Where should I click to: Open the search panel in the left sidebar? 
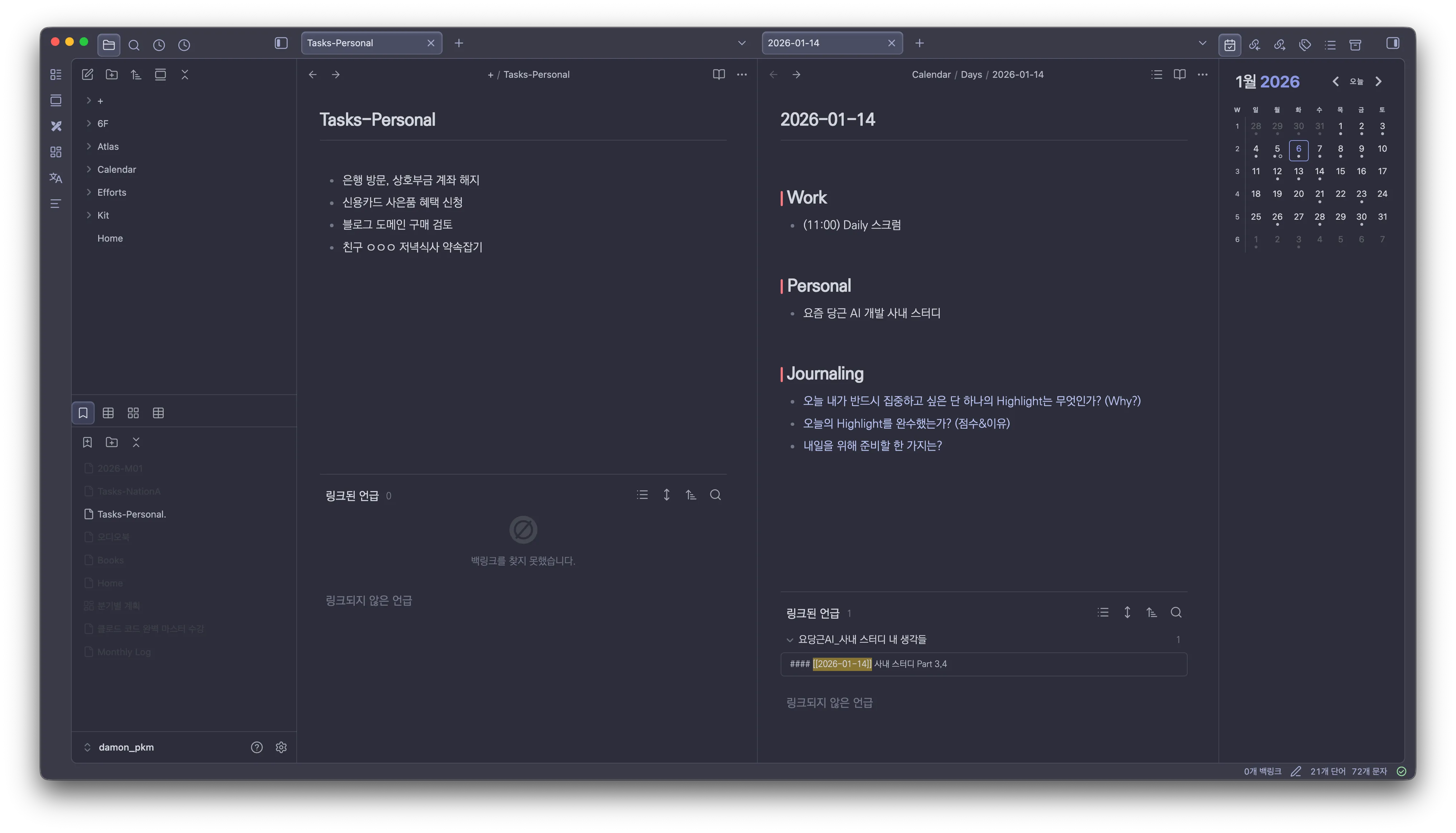(134, 45)
